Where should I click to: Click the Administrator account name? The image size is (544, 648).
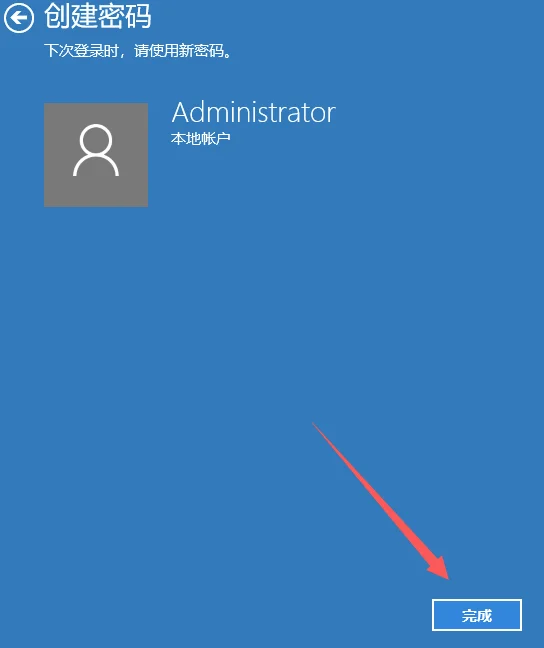253,112
